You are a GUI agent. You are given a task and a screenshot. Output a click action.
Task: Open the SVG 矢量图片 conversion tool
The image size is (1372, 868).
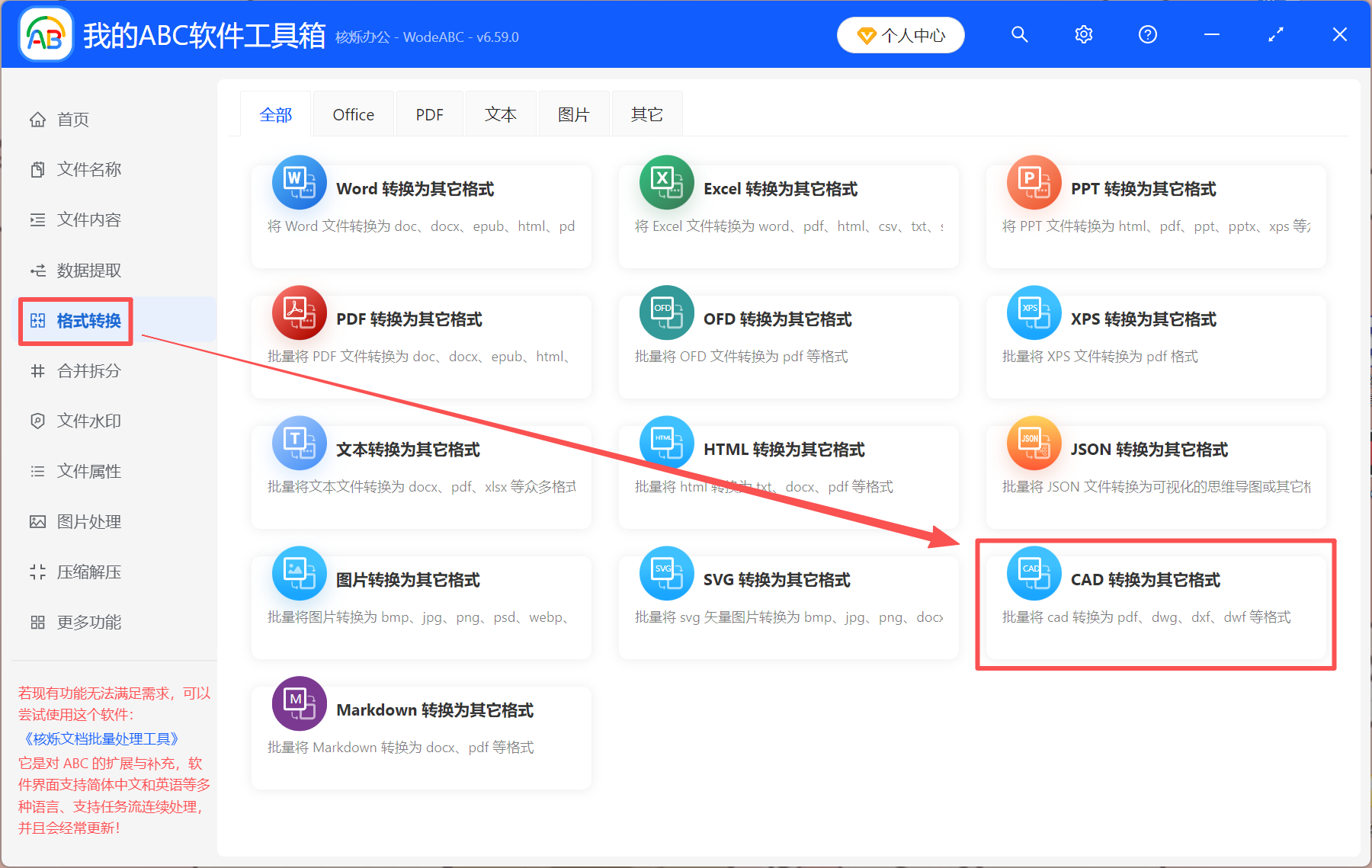788,604
